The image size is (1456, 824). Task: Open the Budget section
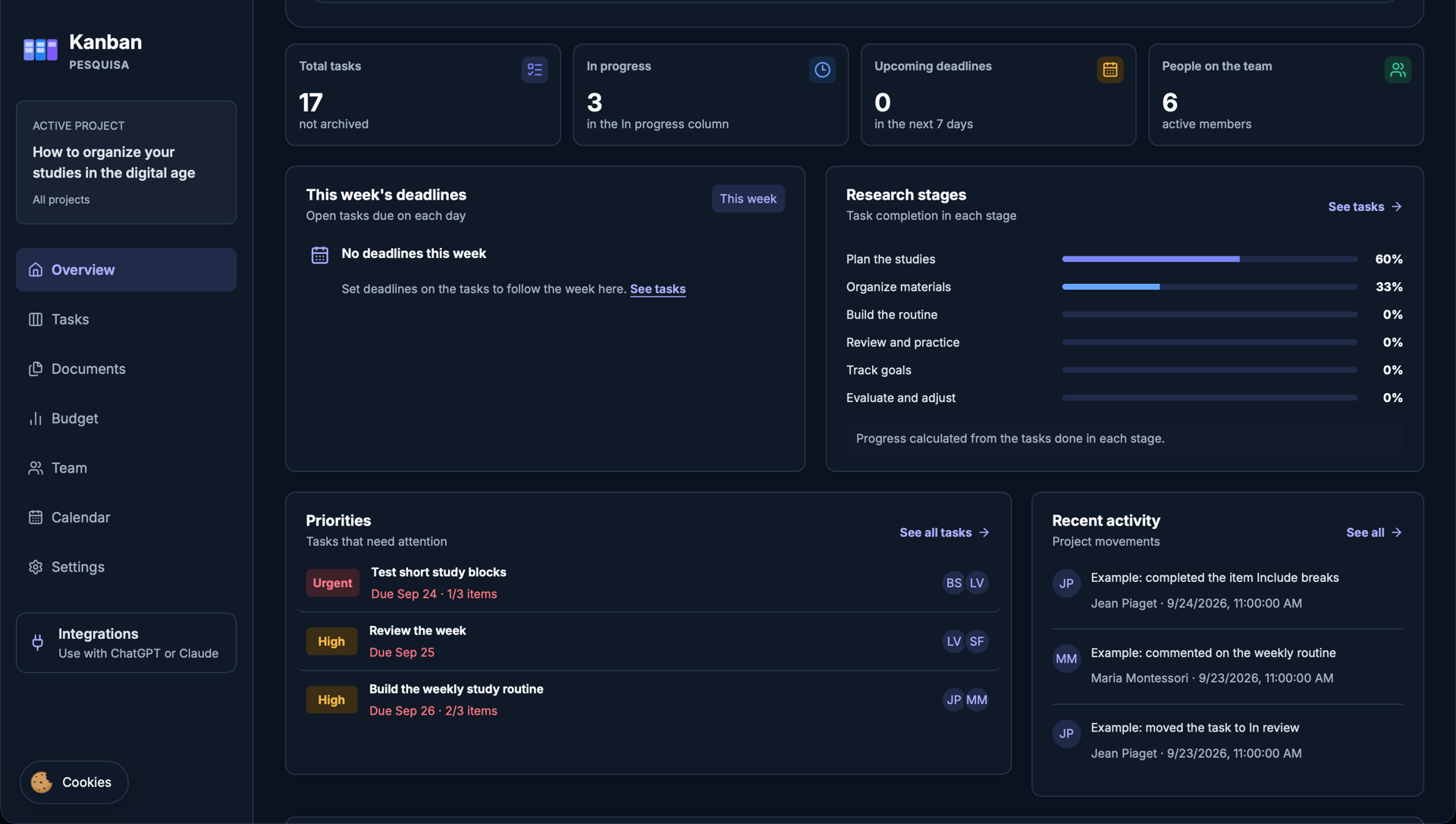[x=126, y=419]
